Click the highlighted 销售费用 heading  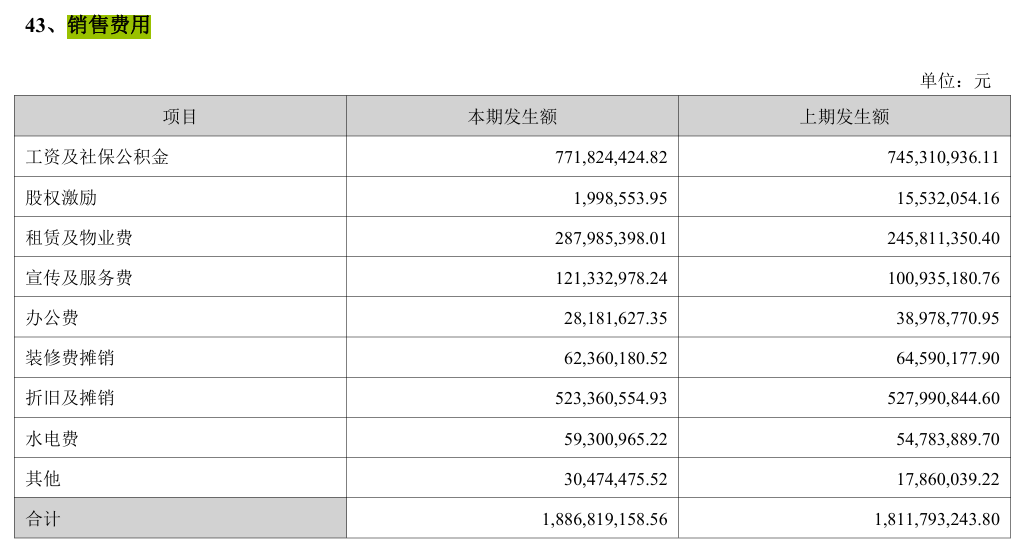pyautogui.click(x=108, y=26)
